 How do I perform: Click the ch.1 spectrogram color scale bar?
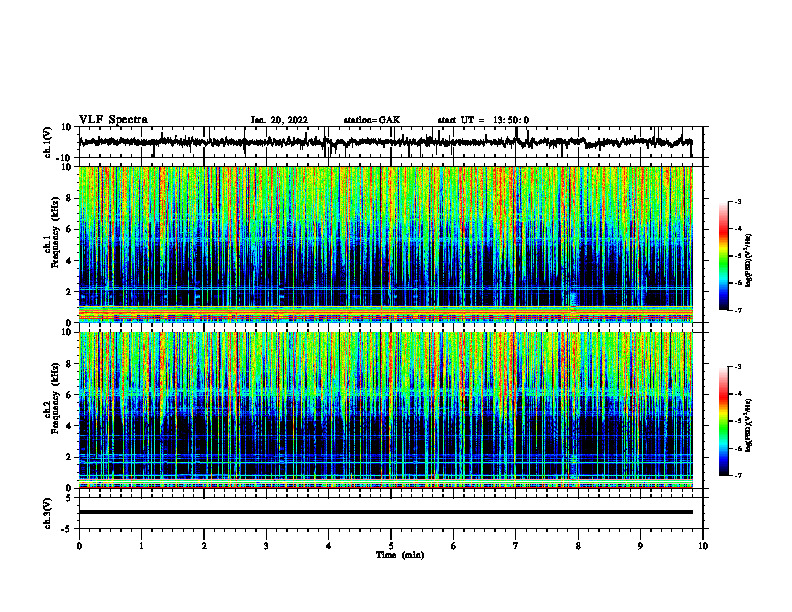tap(723, 256)
